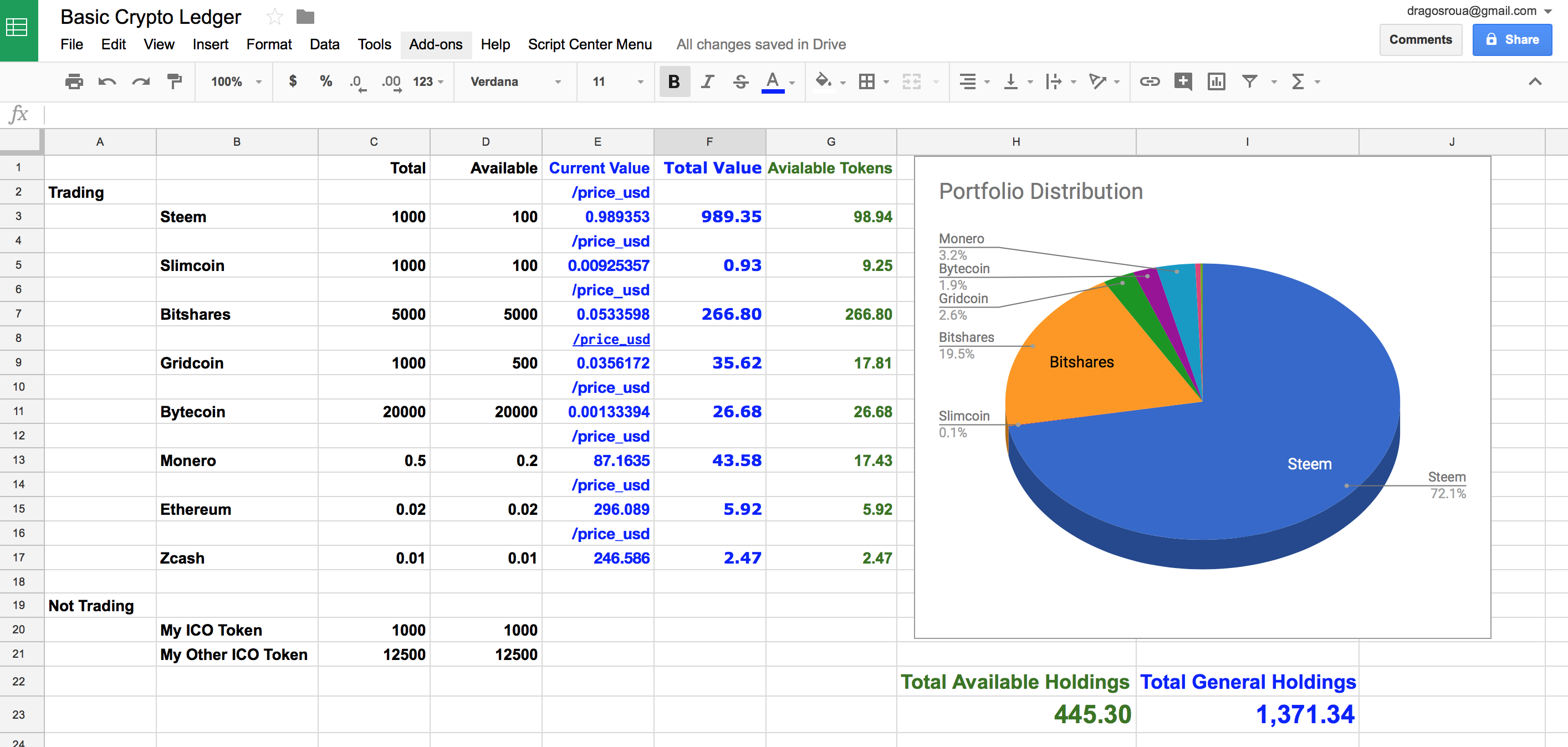Select the Paint format tool

click(x=175, y=81)
